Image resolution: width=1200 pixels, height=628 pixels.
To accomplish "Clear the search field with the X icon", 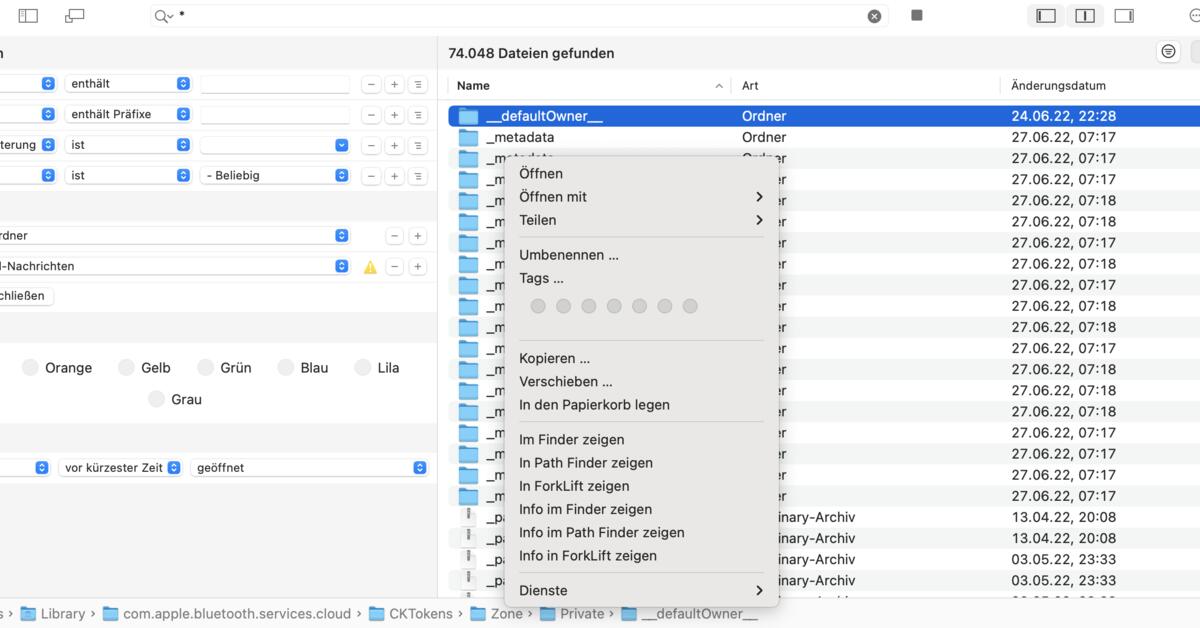I will point(874,16).
